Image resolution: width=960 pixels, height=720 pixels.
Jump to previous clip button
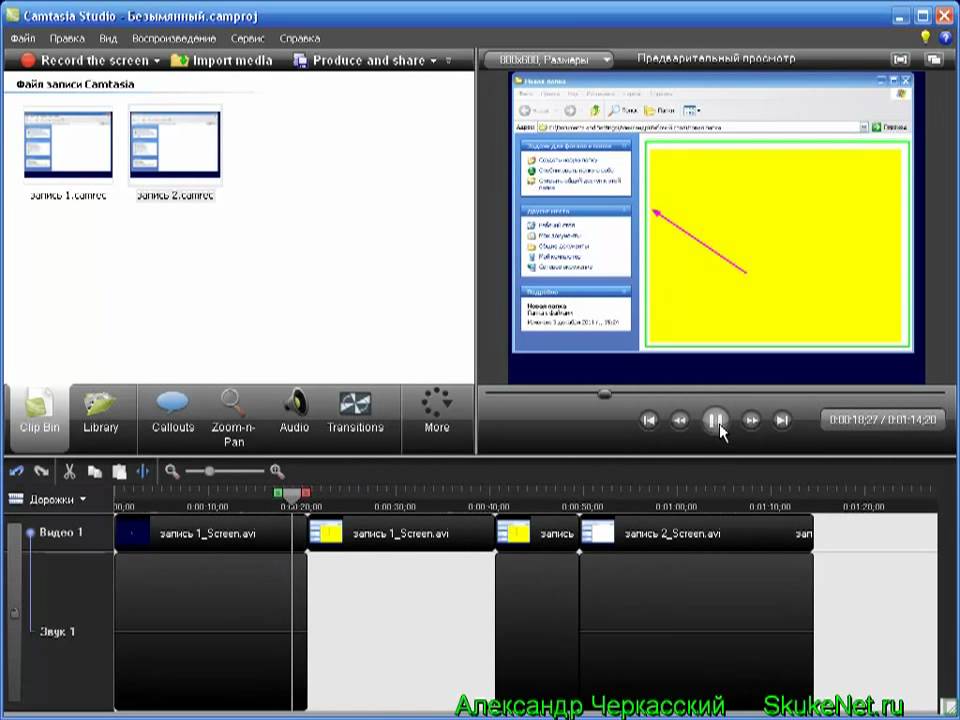(x=648, y=420)
